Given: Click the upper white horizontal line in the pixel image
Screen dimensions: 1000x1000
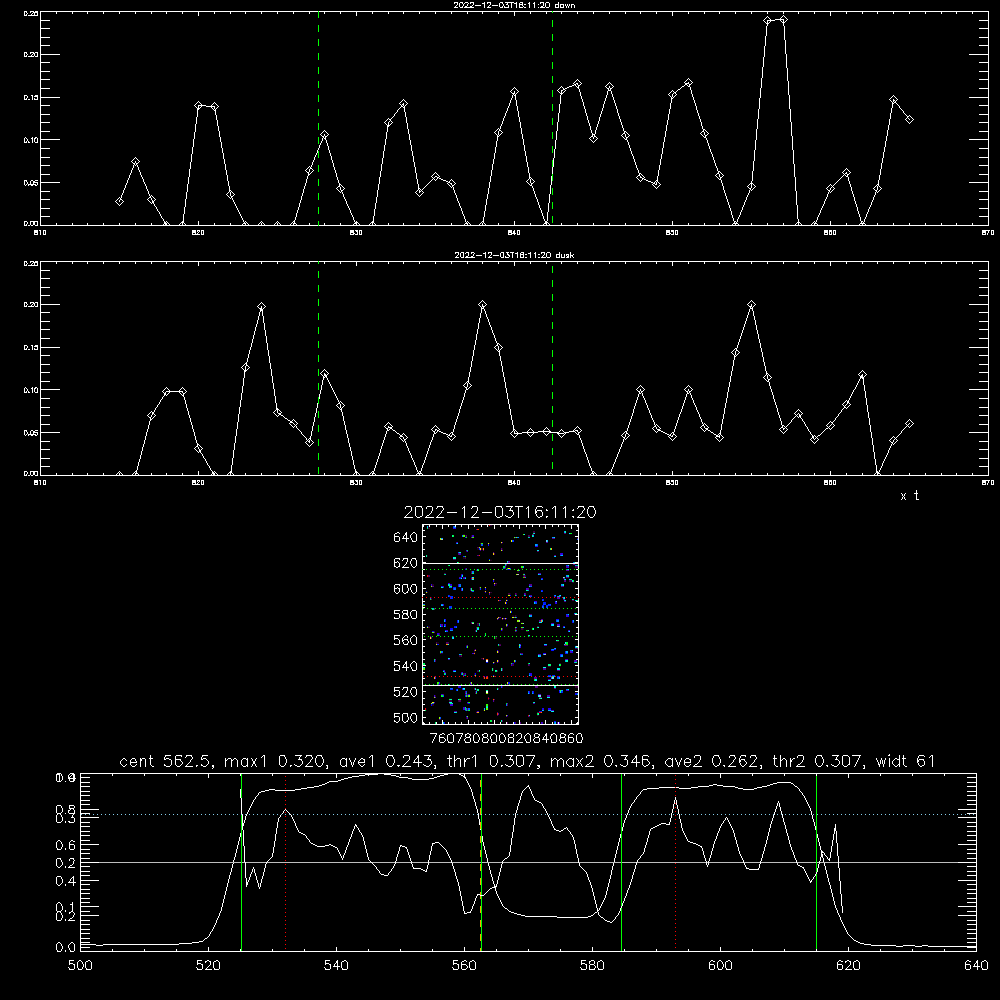Looking at the screenshot, I should pyautogui.click(x=500, y=563).
